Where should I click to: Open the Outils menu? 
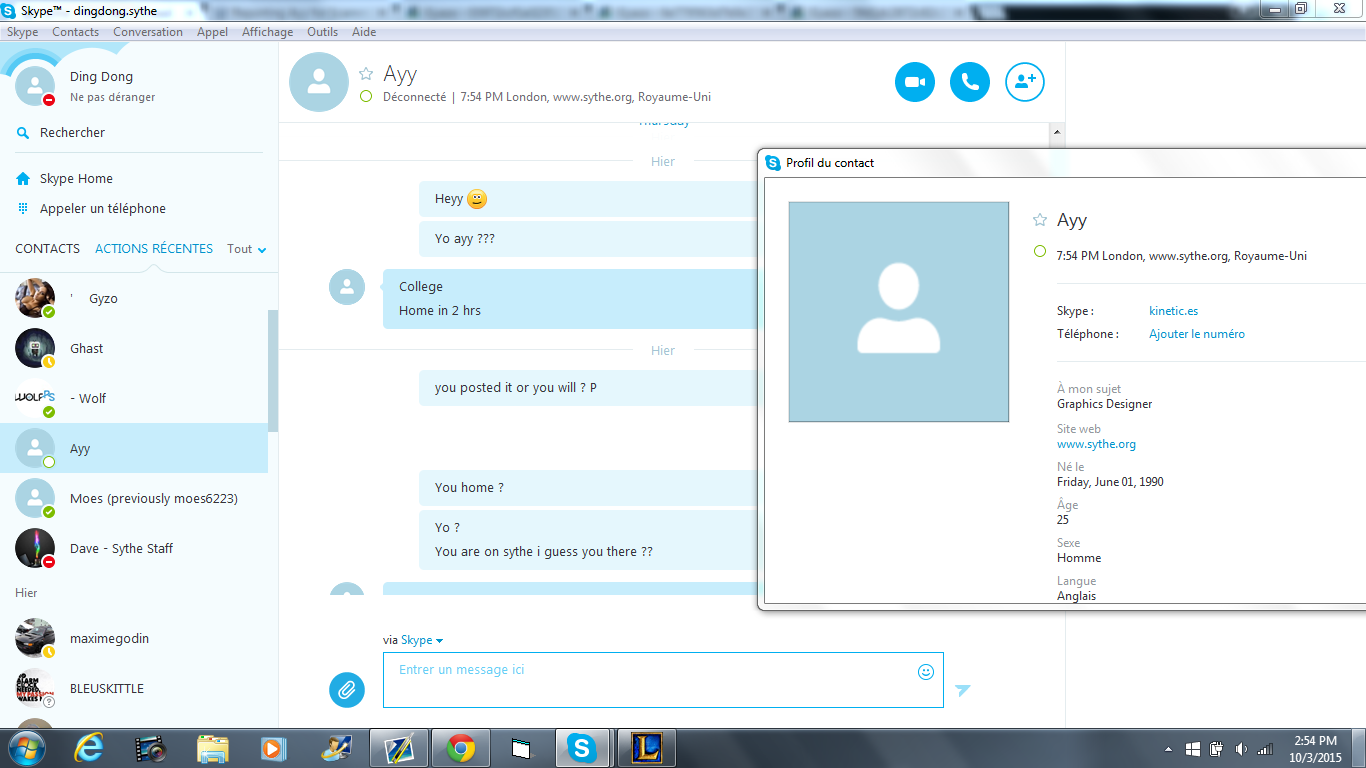[x=322, y=32]
